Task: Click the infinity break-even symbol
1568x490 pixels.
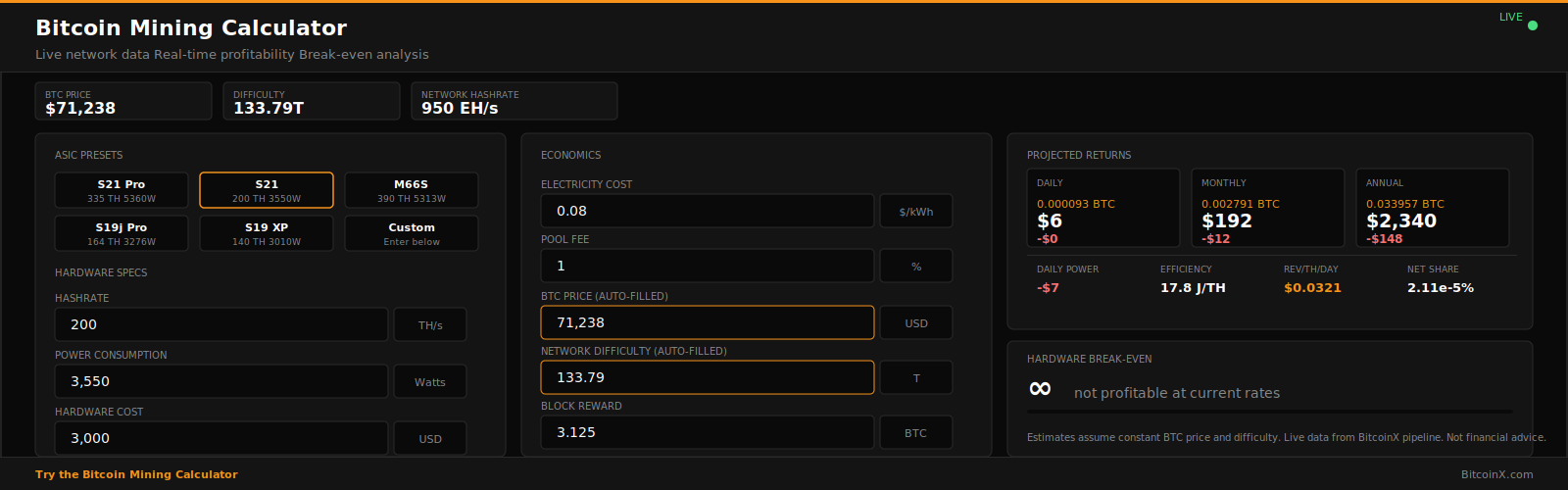Action: [x=1040, y=389]
